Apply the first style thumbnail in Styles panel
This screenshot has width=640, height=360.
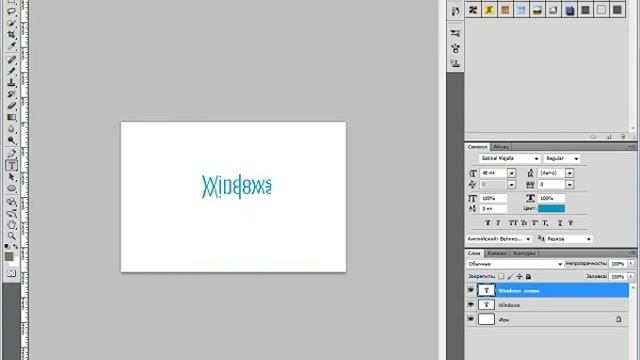point(473,10)
